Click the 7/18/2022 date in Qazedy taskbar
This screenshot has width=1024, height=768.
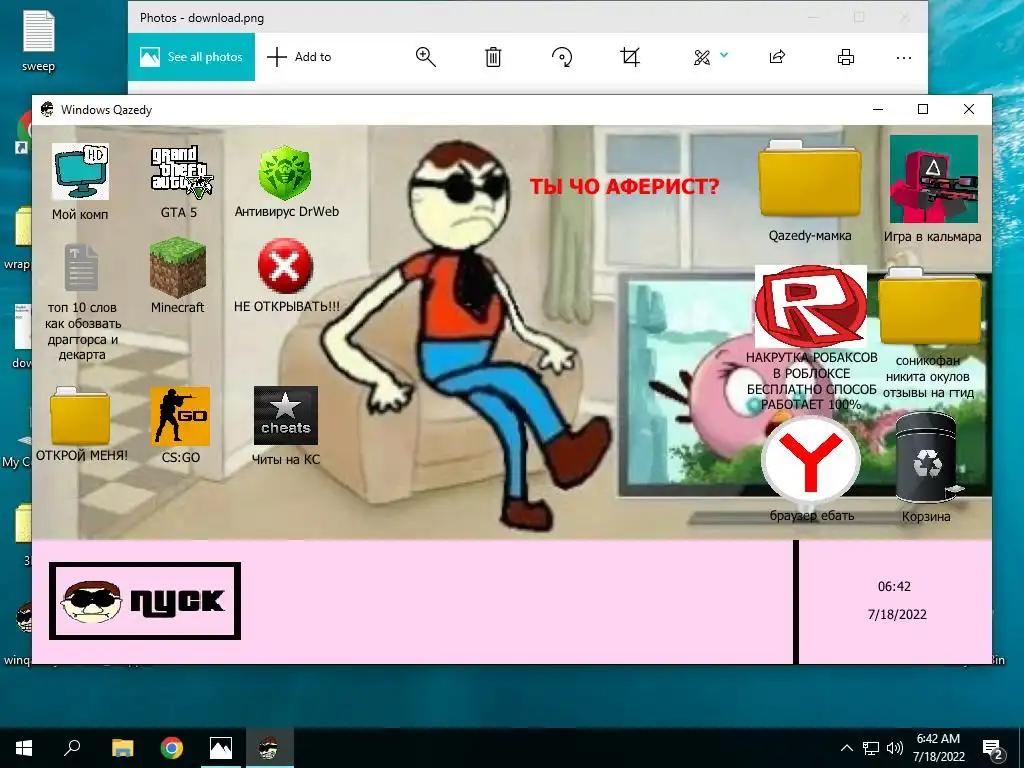click(x=897, y=615)
